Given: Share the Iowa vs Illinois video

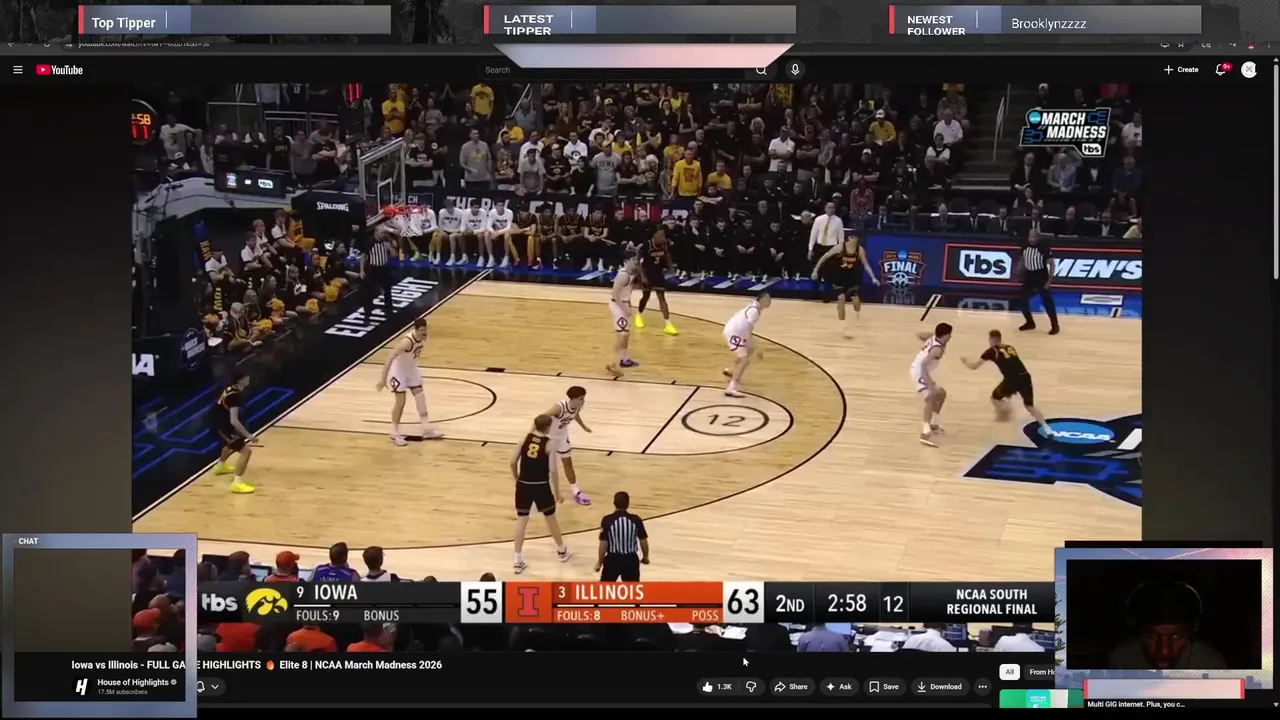Looking at the screenshot, I should tap(791, 687).
